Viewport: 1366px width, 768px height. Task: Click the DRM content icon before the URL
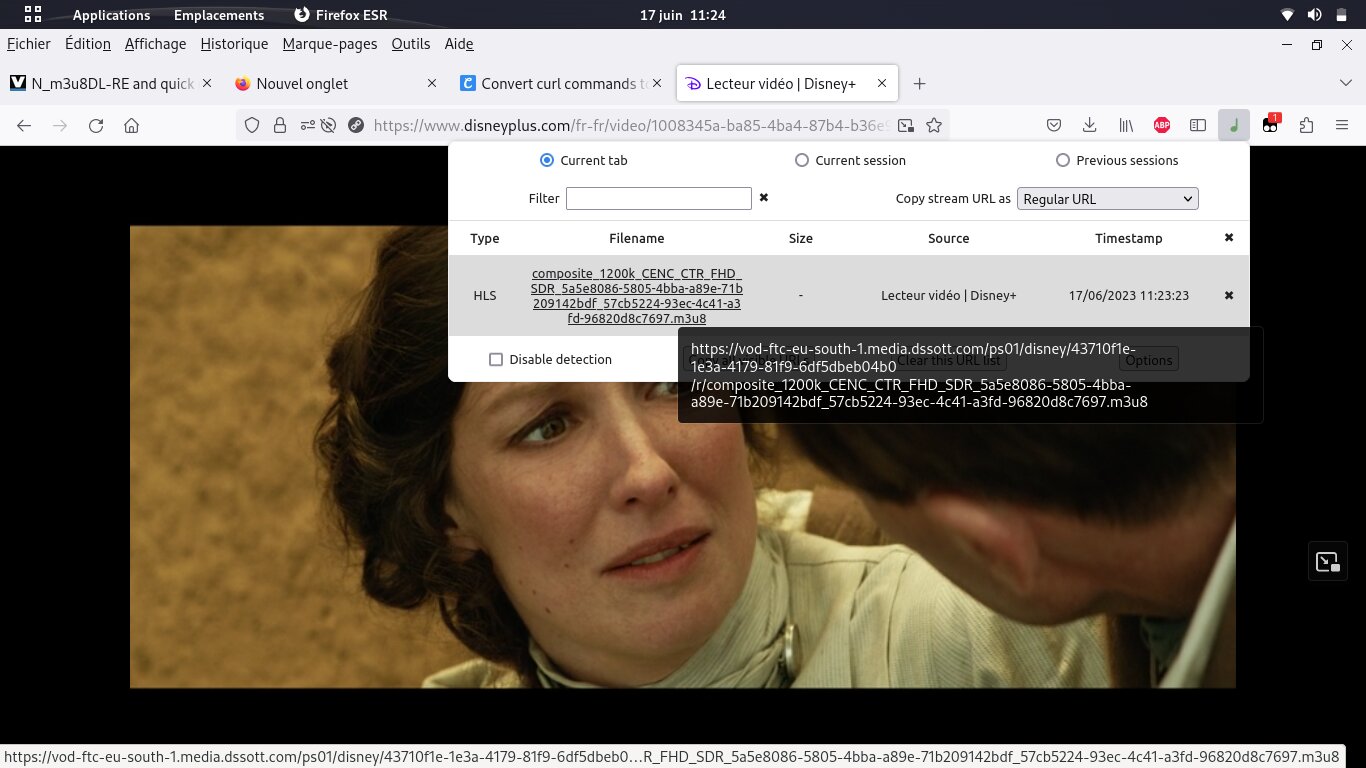tap(355, 125)
